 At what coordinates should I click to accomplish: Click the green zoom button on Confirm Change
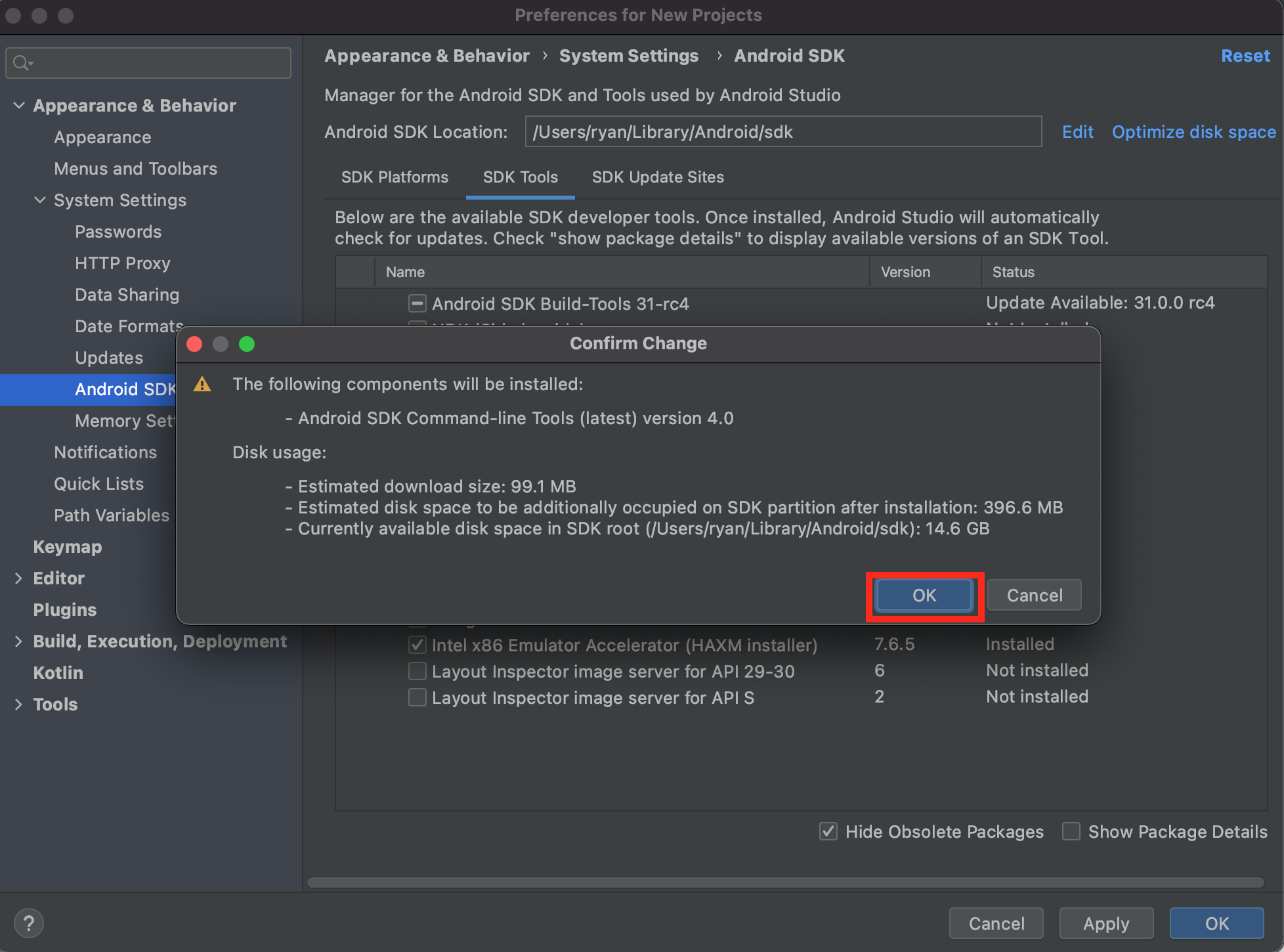tap(247, 344)
